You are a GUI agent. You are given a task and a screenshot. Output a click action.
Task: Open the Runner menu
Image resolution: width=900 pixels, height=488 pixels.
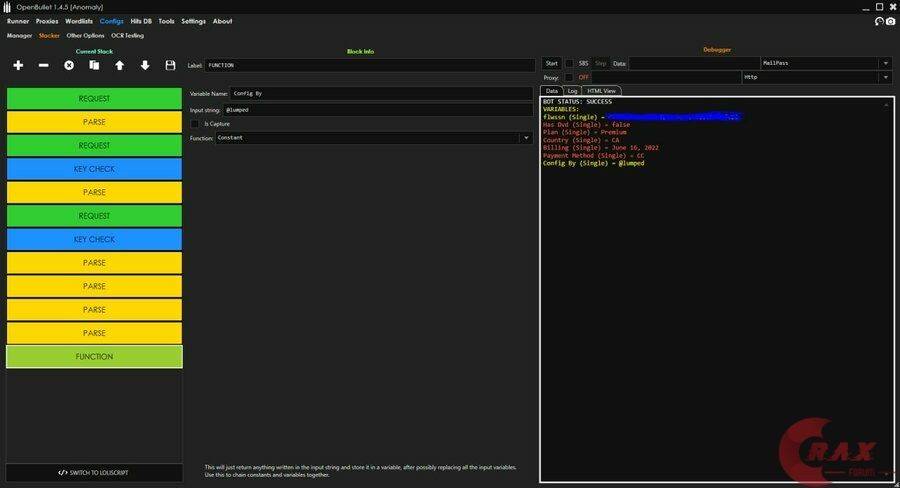(x=18, y=21)
